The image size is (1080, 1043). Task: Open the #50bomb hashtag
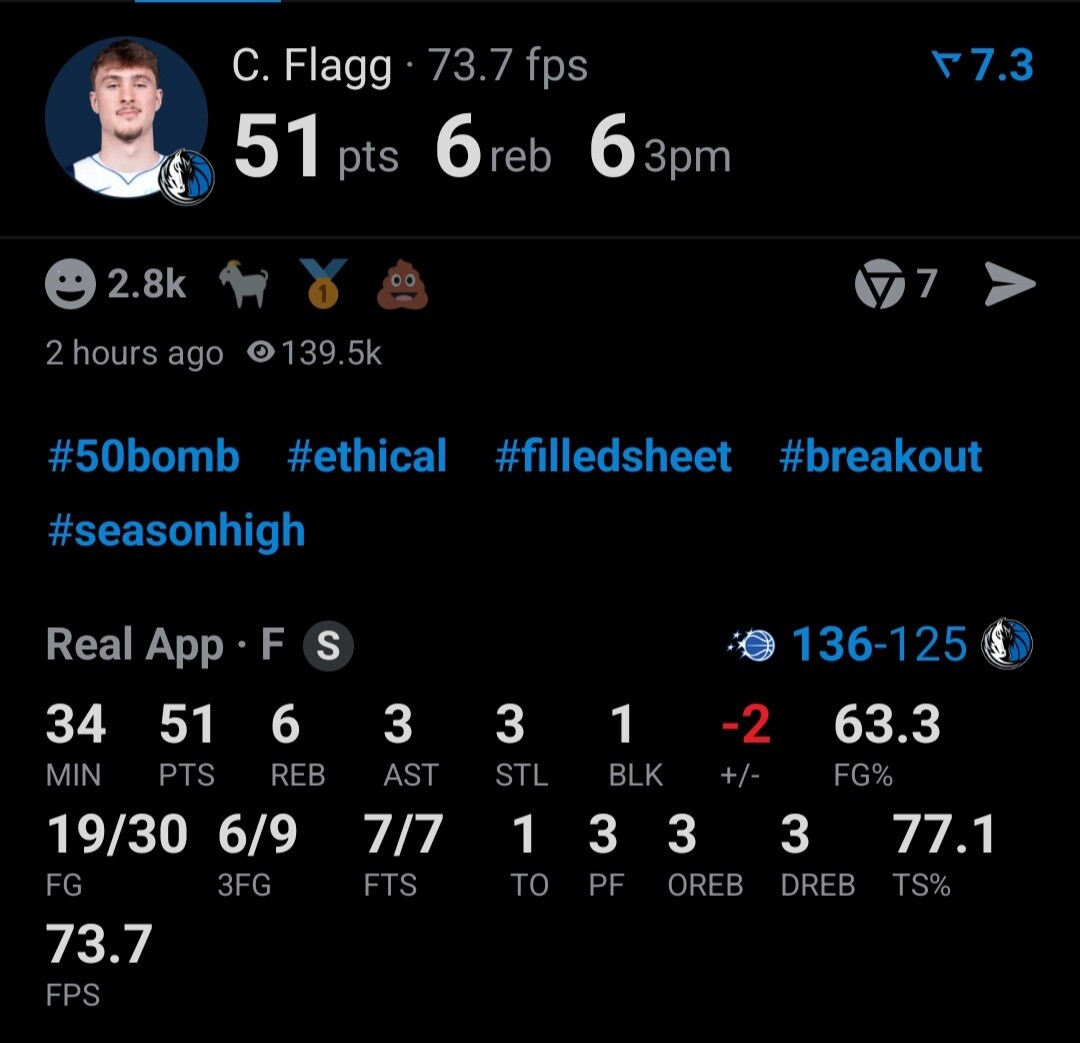[x=144, y=457]
